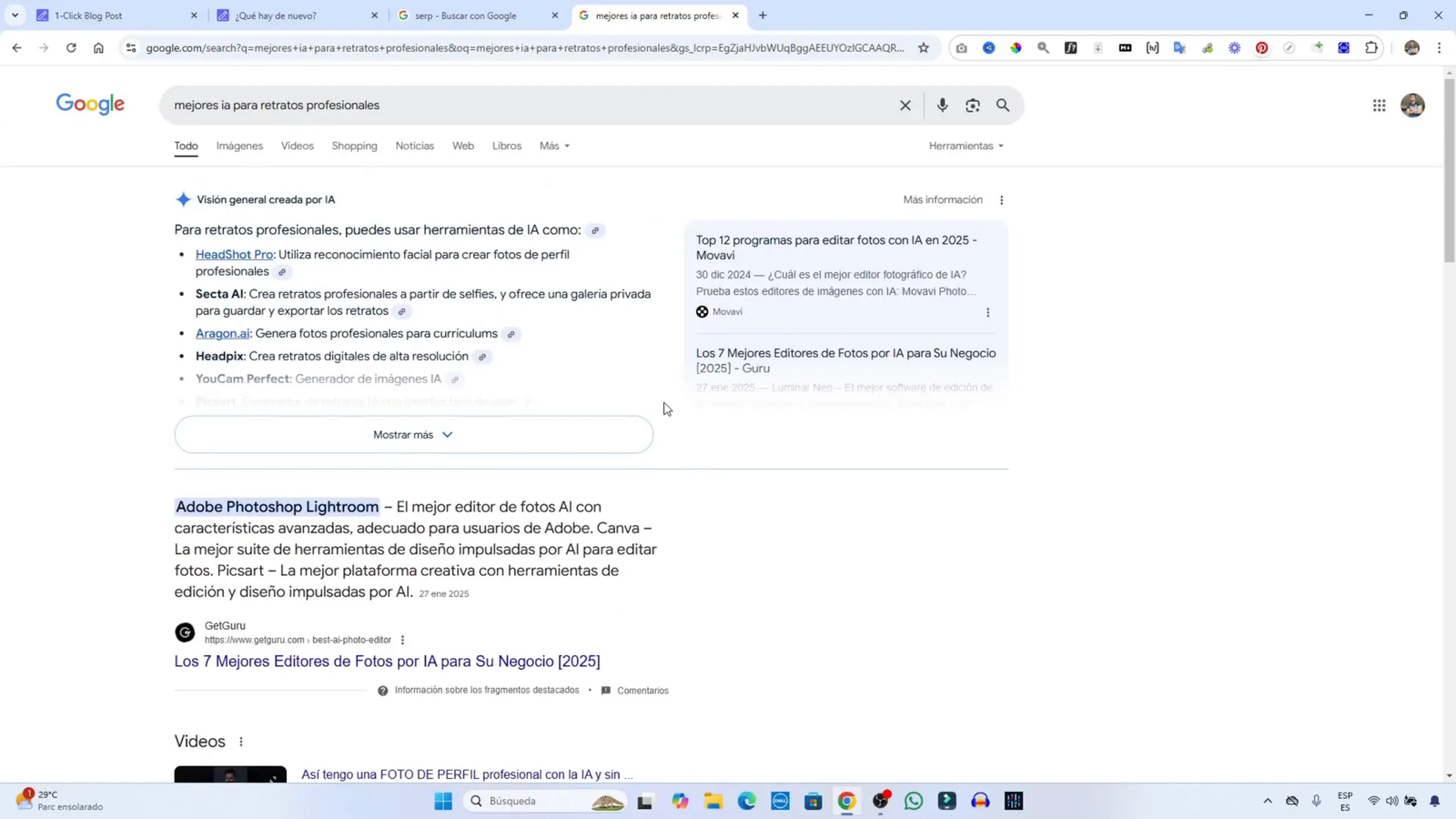The image size is (1456, 819).
Task: Open the screenshot camera extension icon
Action: tap(961, 47)
